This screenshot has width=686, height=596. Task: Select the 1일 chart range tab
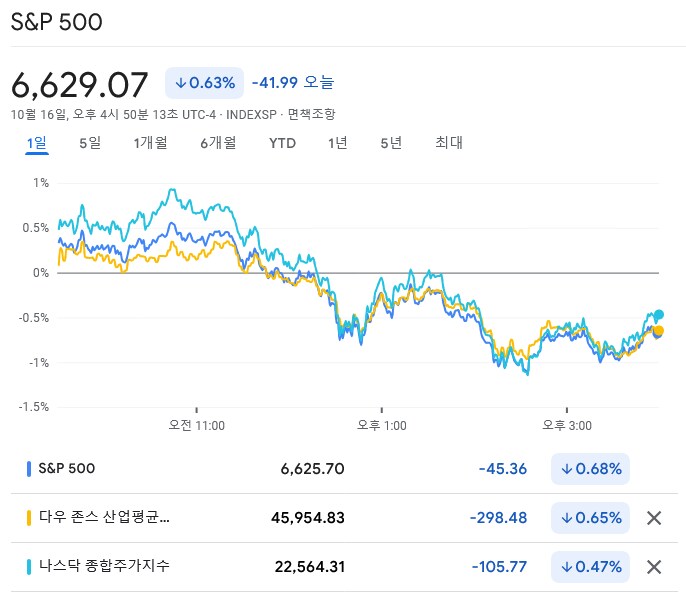point(36,143)
